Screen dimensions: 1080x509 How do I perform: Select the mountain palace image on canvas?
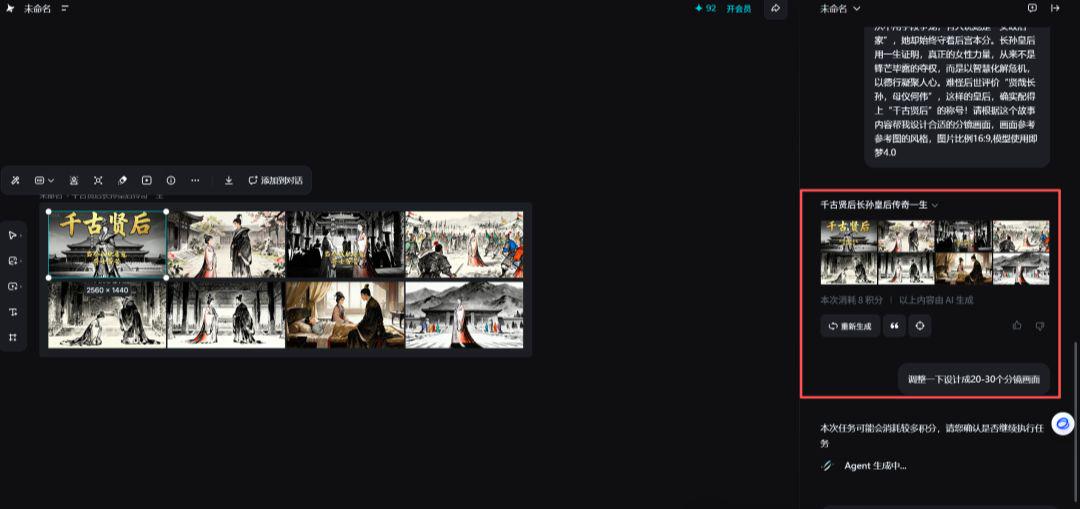pyautogui.click(x=464, y=315)
